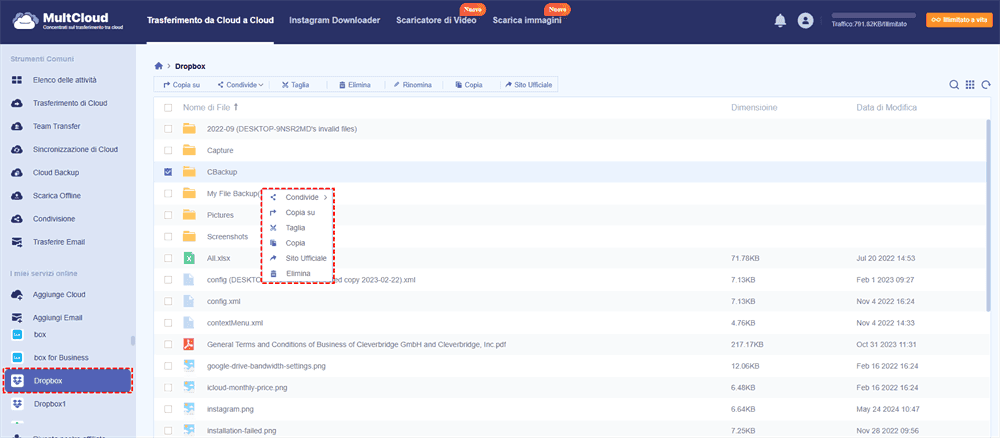1000x438 pixels.
Task: Open Trasferimento da Cloud a Cloud tab
Action: (210, 20)
